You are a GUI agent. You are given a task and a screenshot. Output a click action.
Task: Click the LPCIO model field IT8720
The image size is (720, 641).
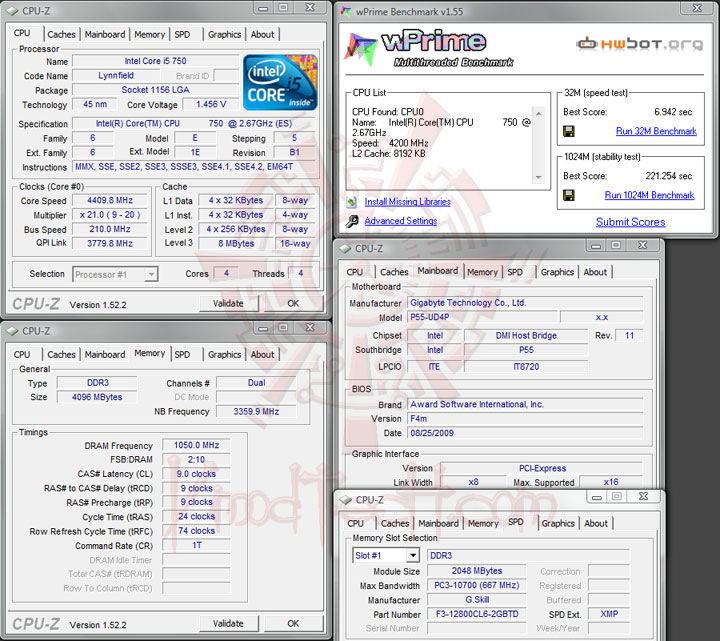pos(526,367)
